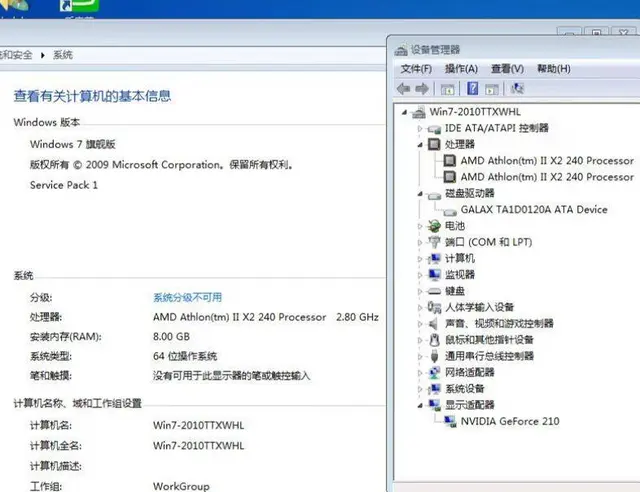Click the 声音、视频和游戏控制器 speaker icon
The width and height of the screenshot is (640, 492).
point(433,324)
